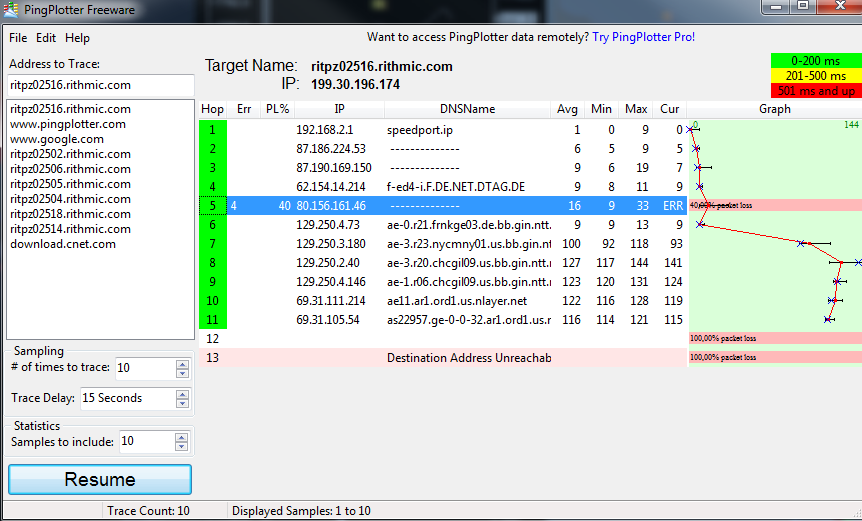Click the red 501 ms and up swatch
Image resolution: width=862 pixels, height=521 pixels.
816,91
